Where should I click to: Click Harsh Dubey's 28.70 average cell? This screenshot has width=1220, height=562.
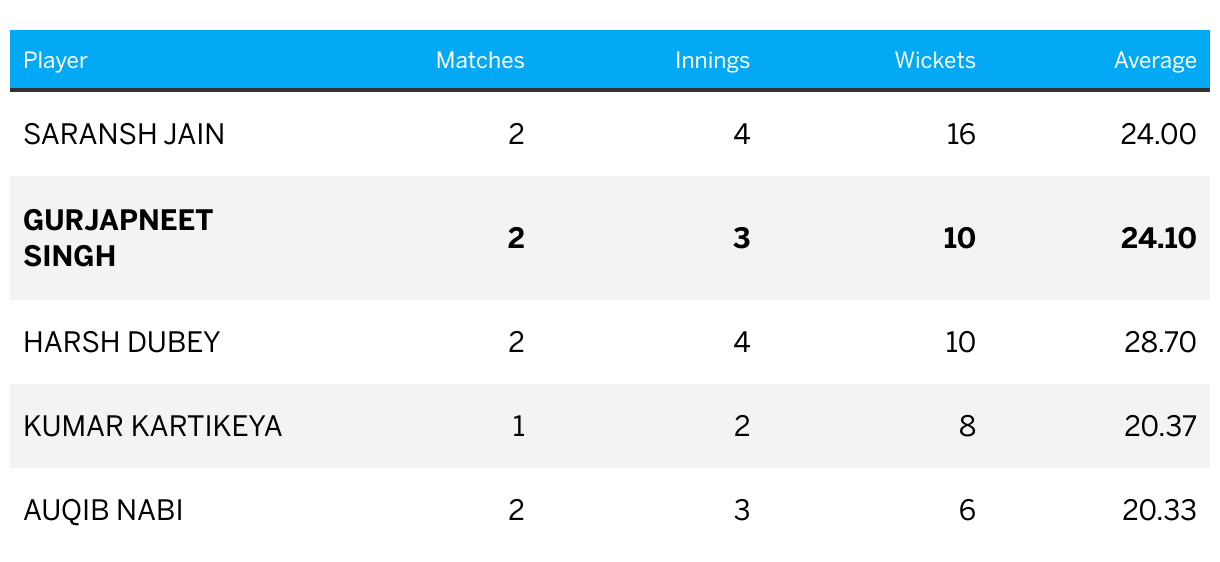pos(1160,342)
